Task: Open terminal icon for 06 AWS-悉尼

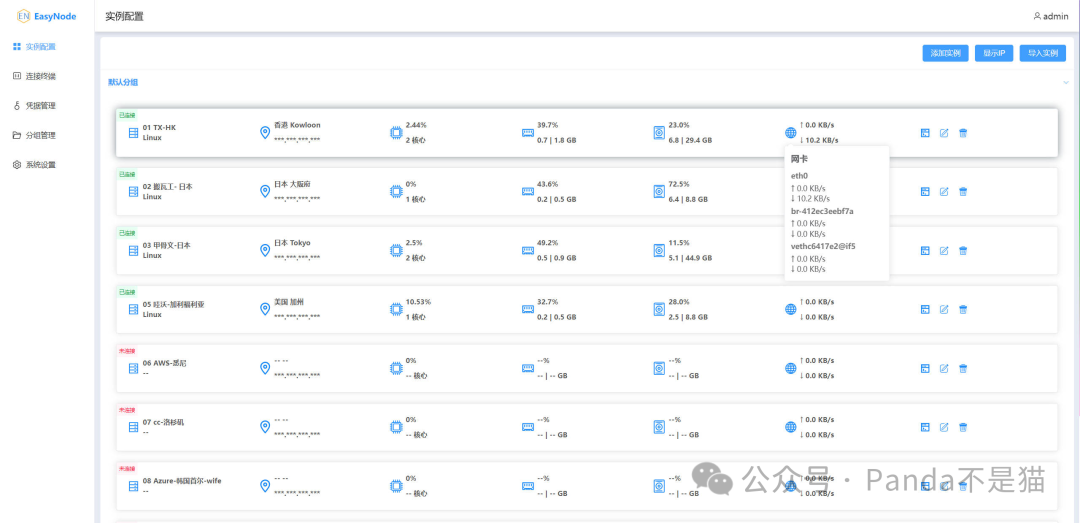Action: [925, 369]
